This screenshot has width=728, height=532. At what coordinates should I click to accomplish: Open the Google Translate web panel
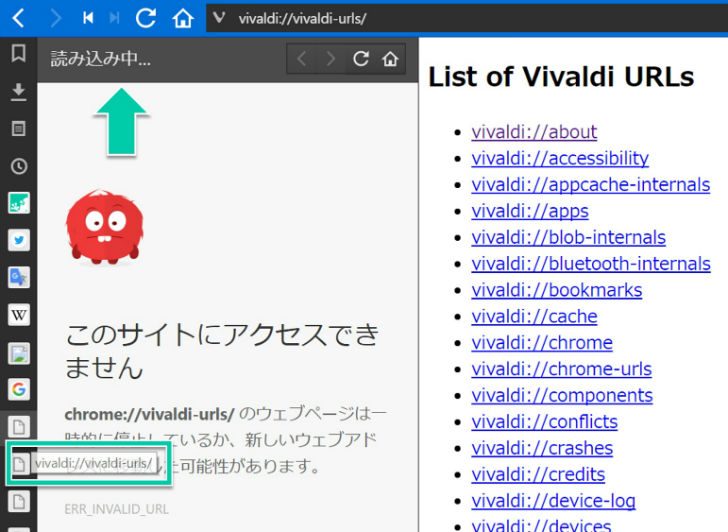pos(19,277)
